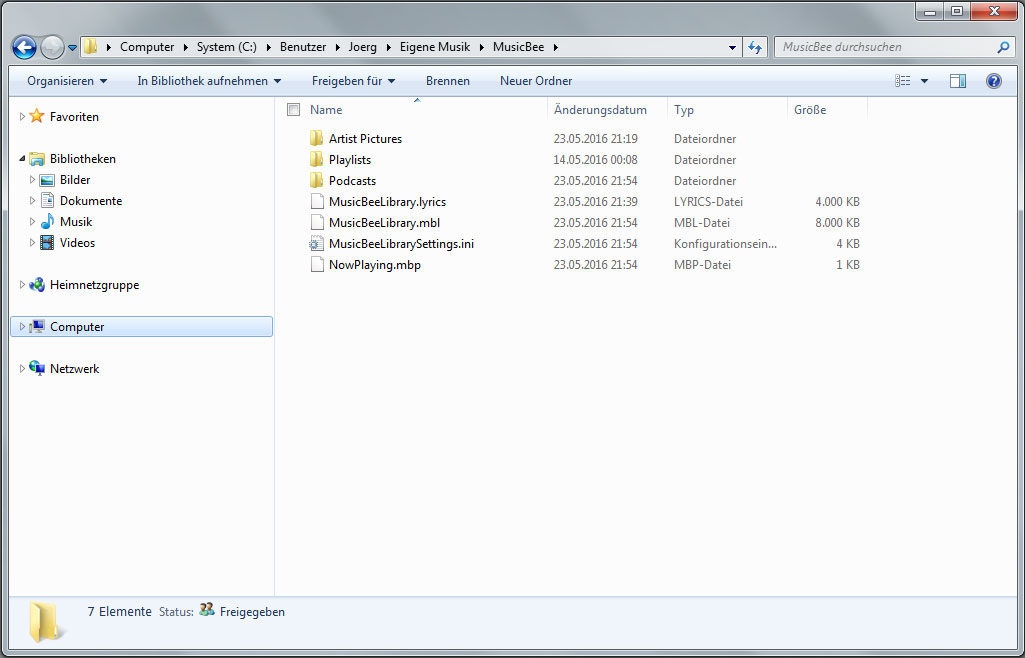Click the Heimnetzgruppe icon
The height and width of the screenshot is (658, 1025).
pyautogui.click(x=37, y=284)
